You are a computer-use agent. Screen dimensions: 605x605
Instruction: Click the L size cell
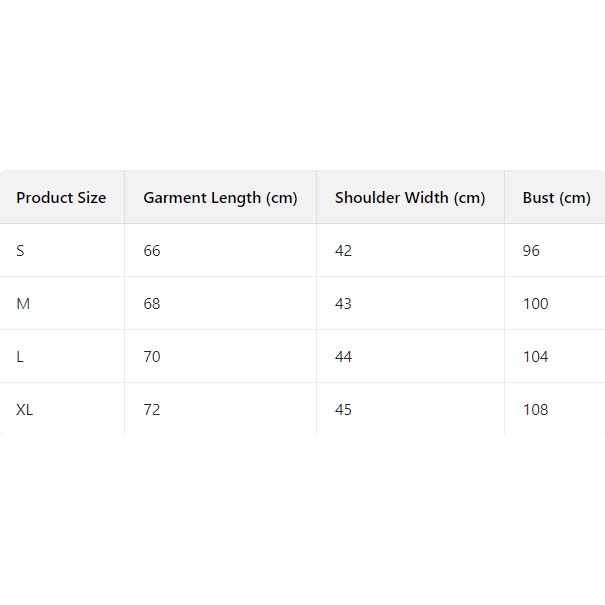coord(21,357)
